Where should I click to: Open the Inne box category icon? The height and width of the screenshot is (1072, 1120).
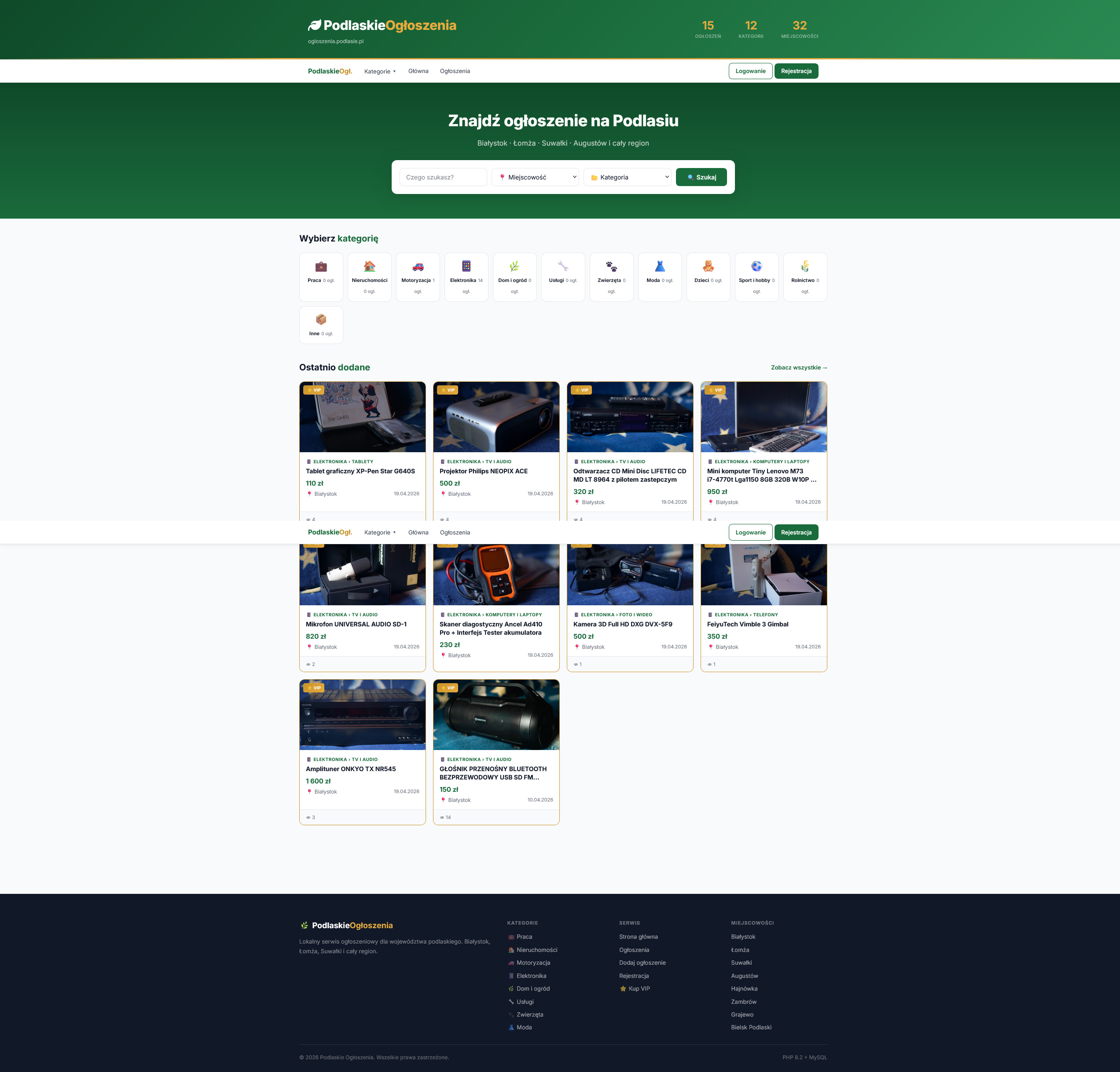click(321, 319)
